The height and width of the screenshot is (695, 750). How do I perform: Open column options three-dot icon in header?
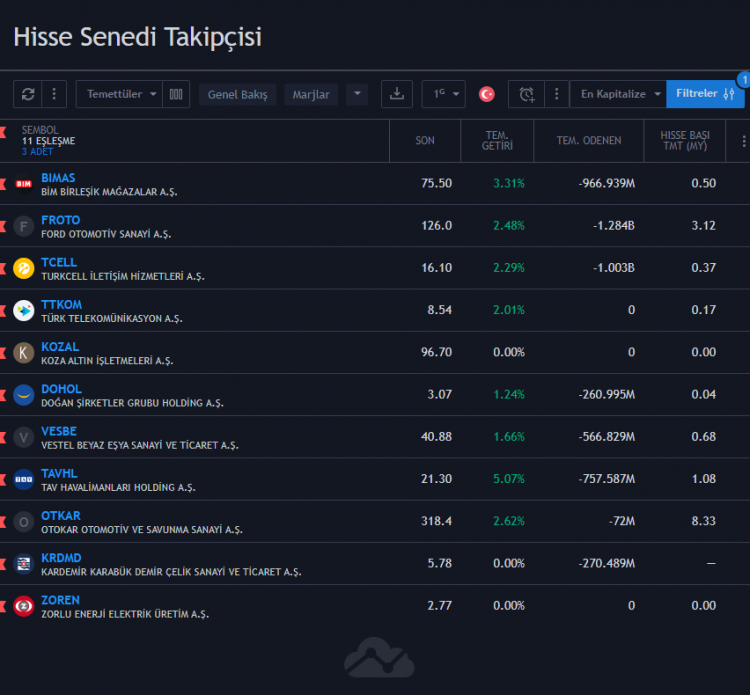743,141
